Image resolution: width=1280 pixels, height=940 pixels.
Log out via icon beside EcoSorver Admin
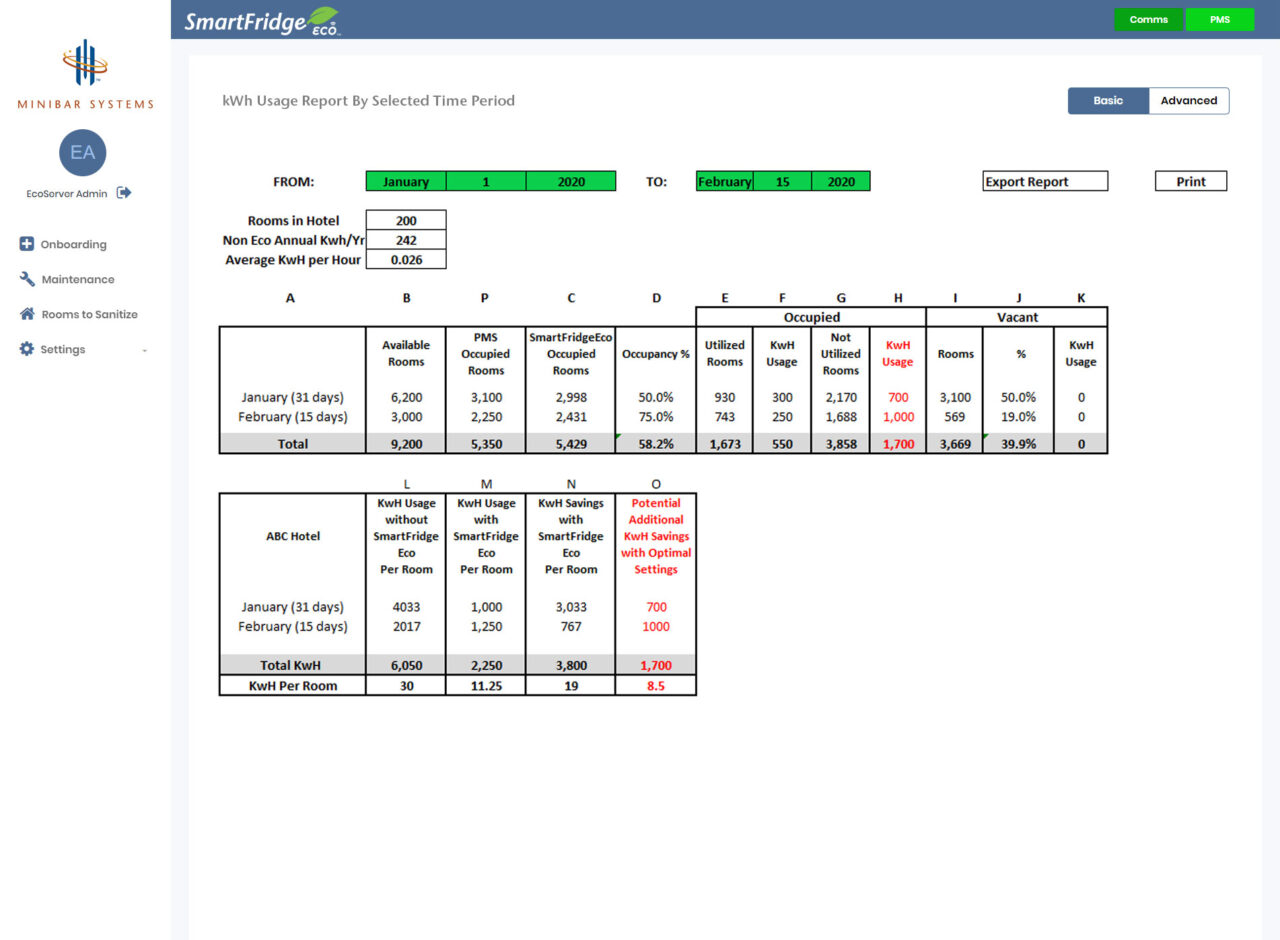pyautogui.click(x=123, y=193)
